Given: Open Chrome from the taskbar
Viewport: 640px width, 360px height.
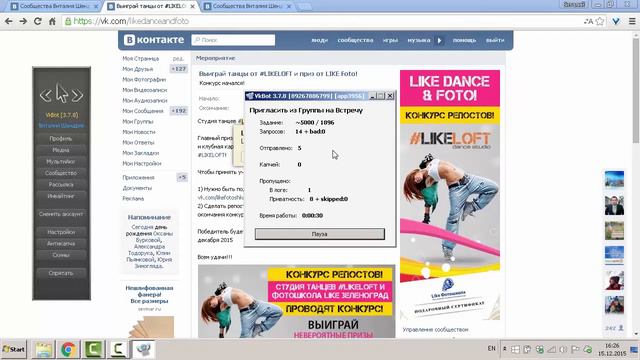Looking at the screenshot, I should pyautogui.click(x=69, y=349).
